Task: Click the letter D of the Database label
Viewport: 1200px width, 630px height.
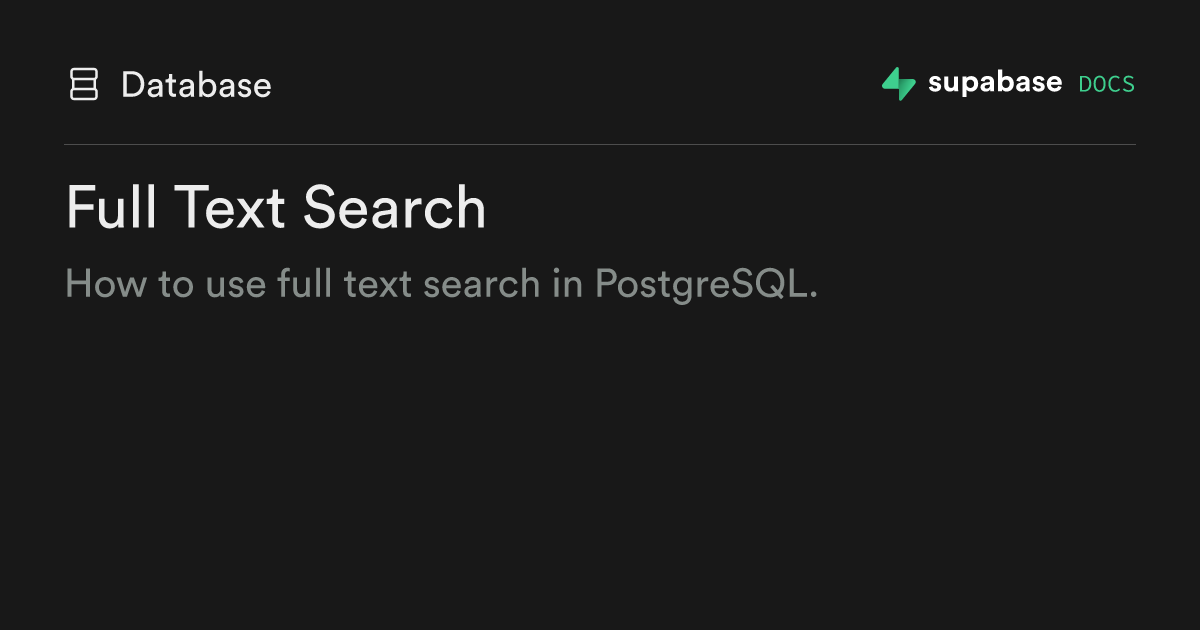Action: pos(132,85)
